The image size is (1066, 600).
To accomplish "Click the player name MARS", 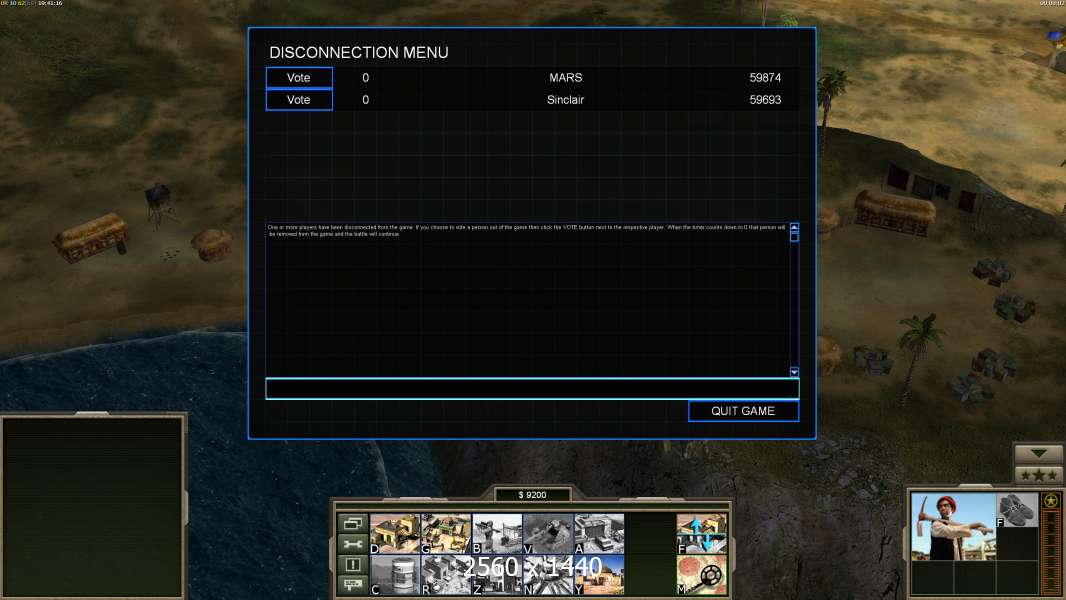I will [x=566, y=77].
